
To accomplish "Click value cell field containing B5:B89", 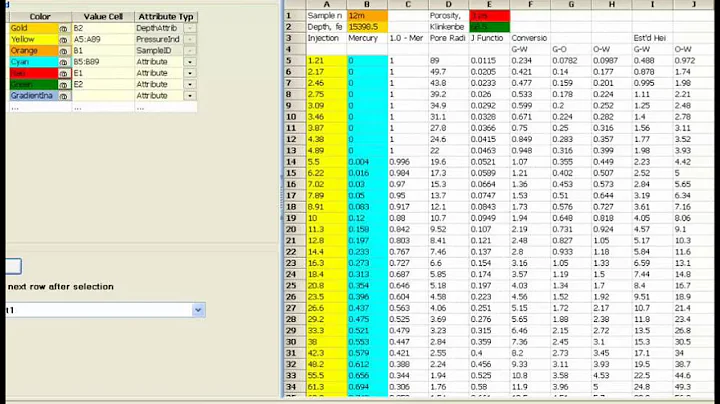I will click(103, 62).
